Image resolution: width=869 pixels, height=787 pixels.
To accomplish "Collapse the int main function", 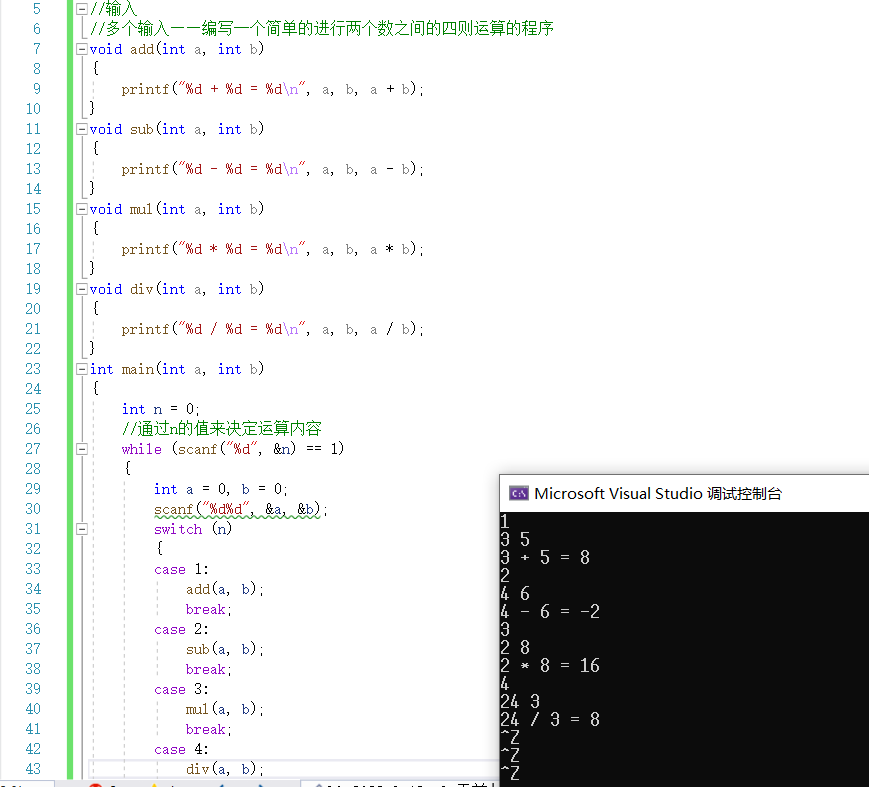I will tap(81, 369).
